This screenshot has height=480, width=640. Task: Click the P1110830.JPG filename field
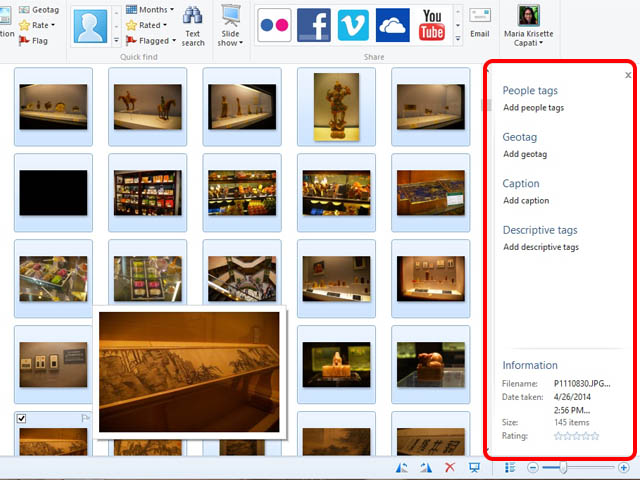tap(582, 384)
